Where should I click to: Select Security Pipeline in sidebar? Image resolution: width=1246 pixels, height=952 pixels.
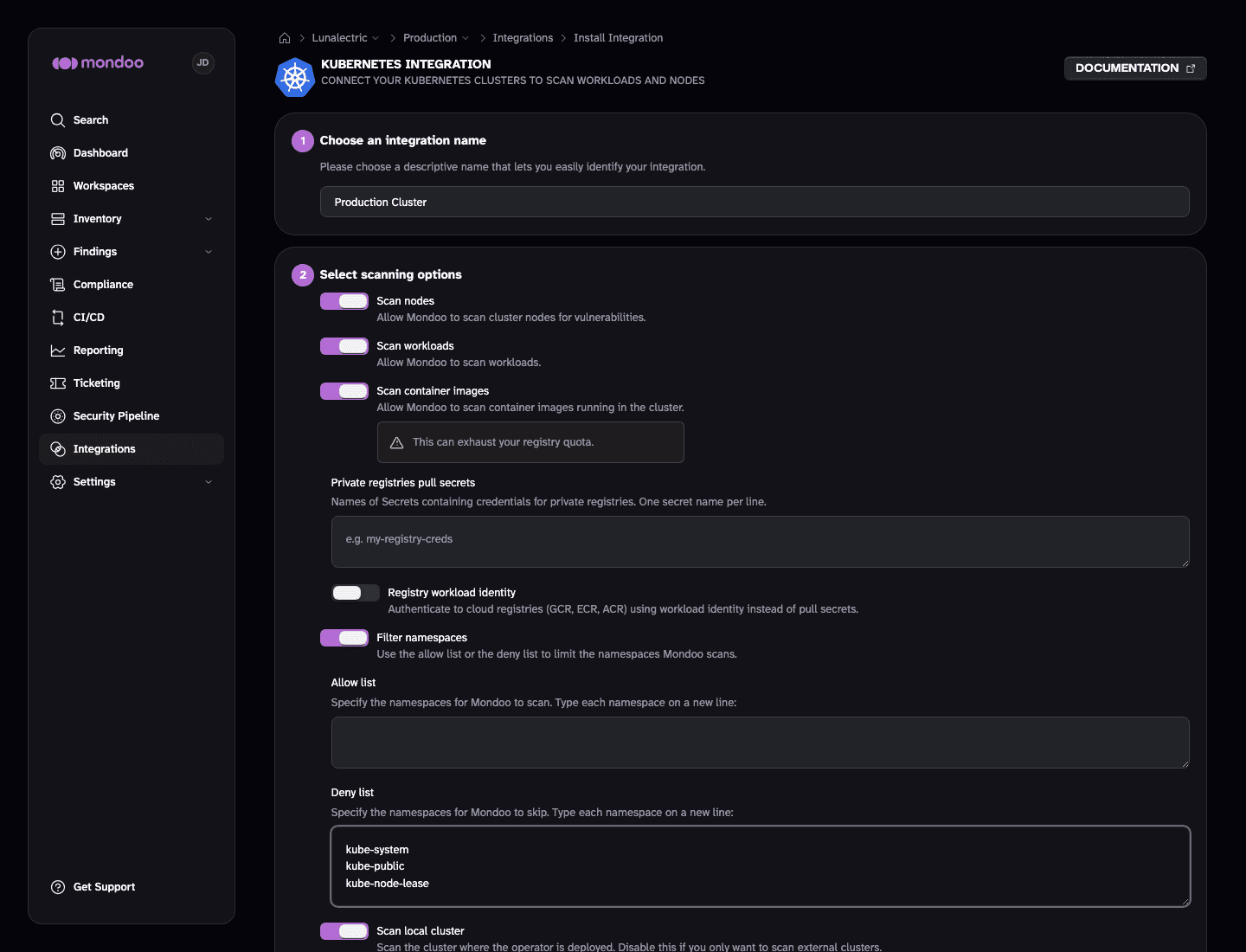(132, 416)
